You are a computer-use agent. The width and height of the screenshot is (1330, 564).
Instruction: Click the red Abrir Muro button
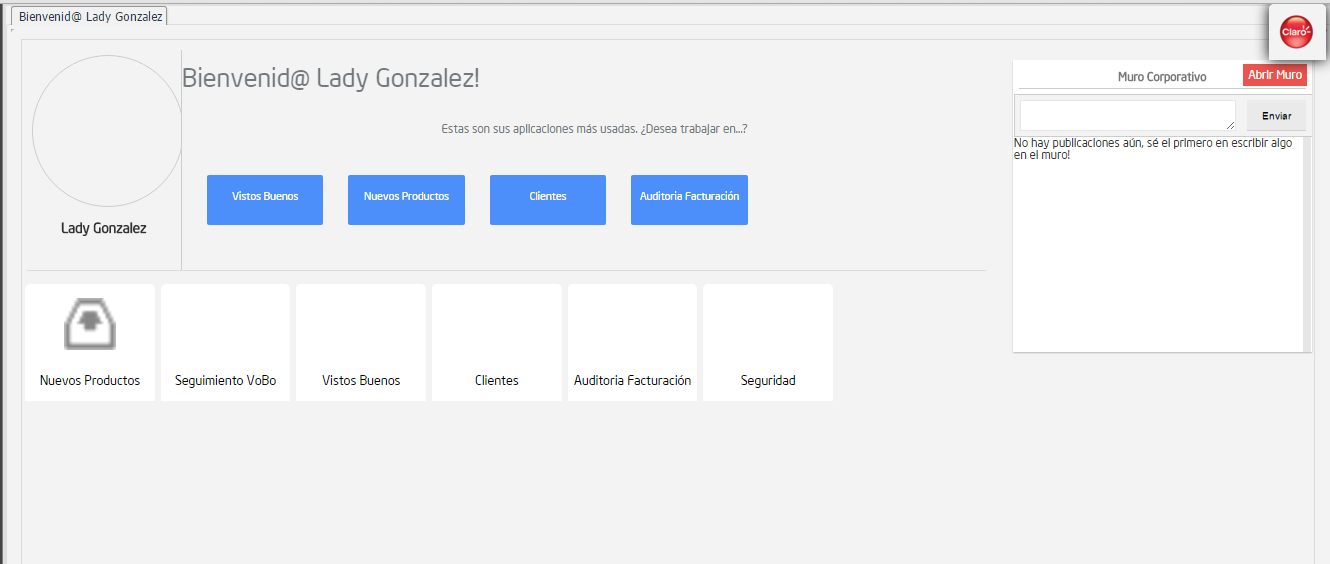click(x=1274, y=75)
